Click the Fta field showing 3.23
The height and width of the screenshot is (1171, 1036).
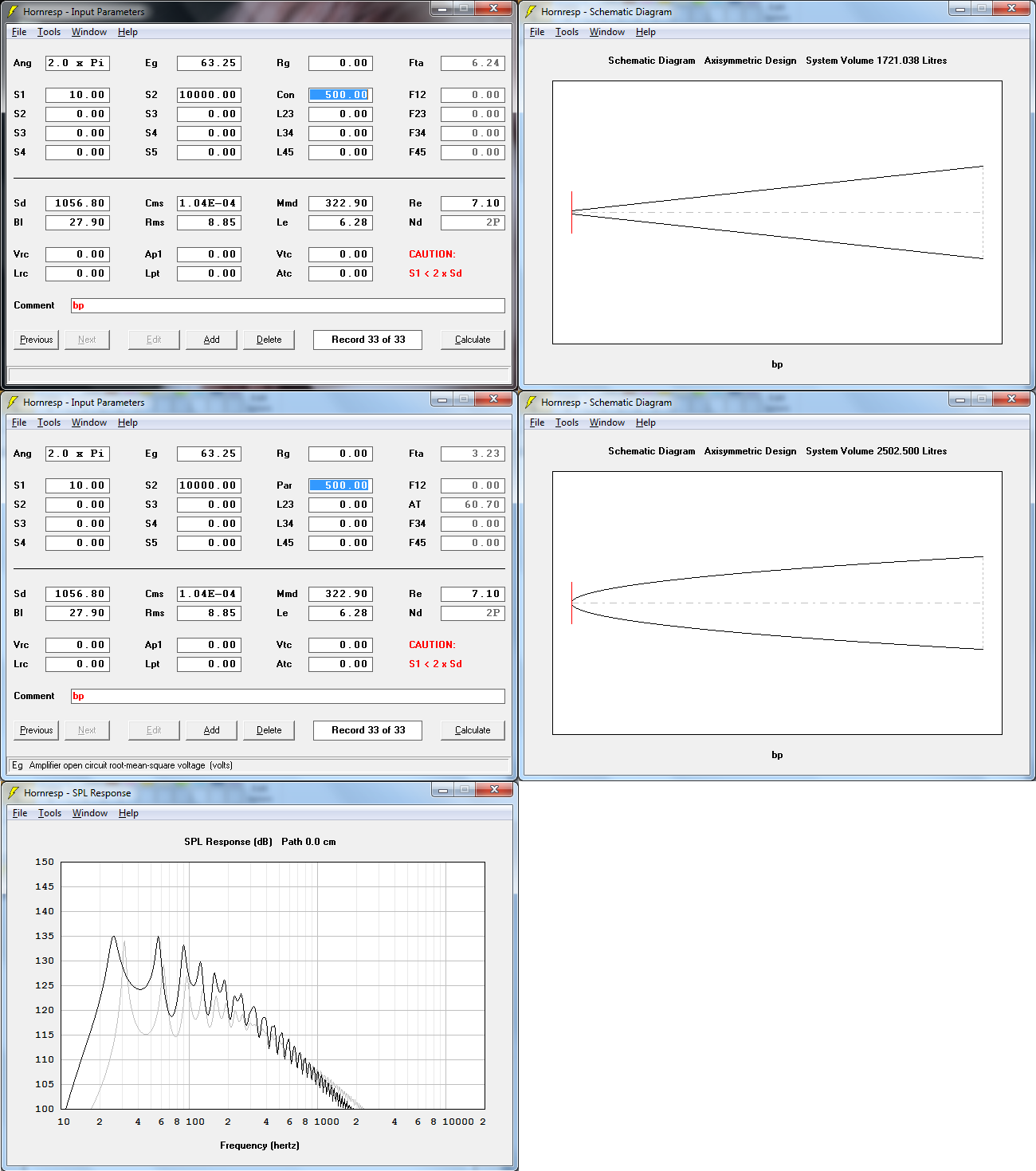pos(473,454)
